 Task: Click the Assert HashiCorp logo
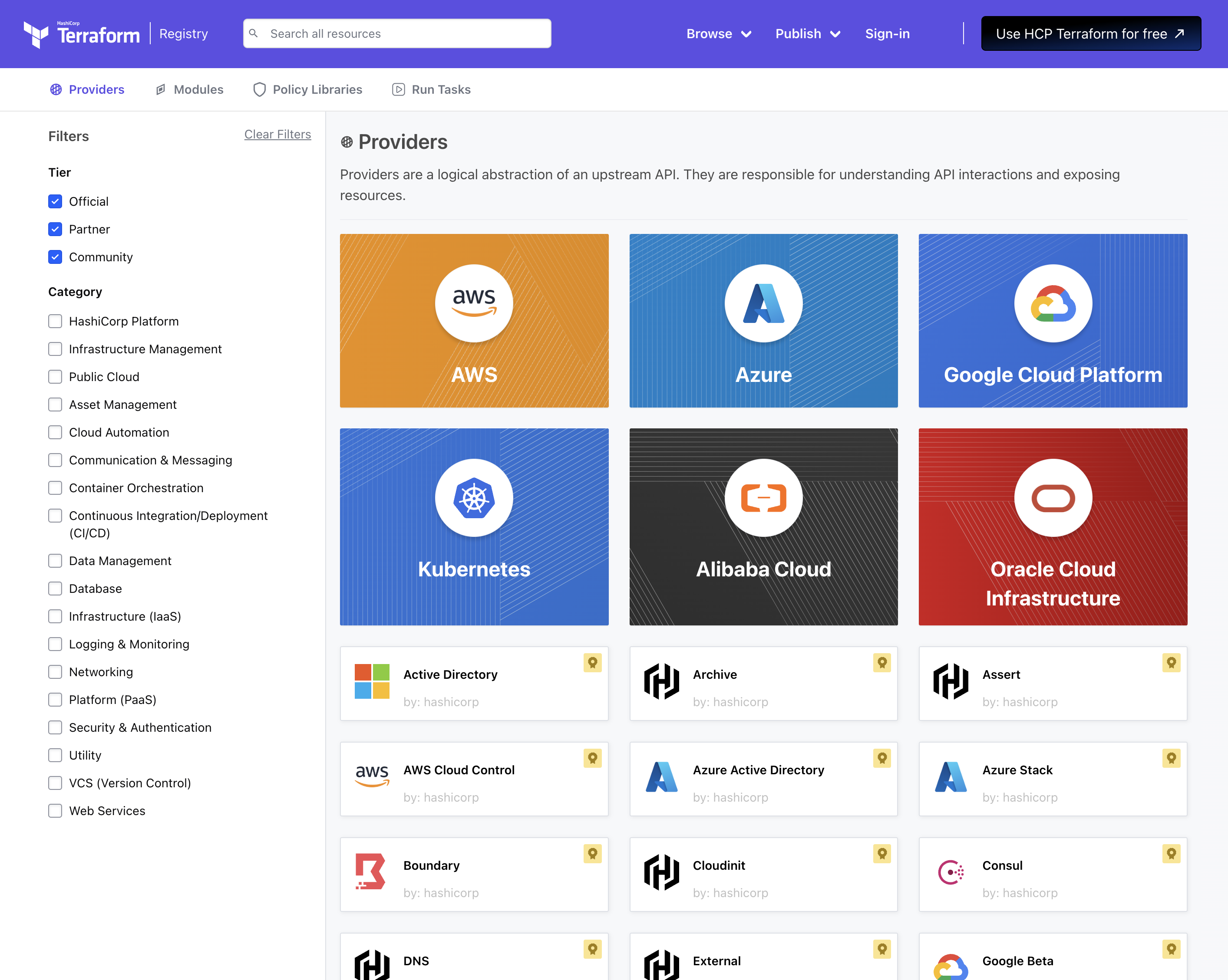click(x=951, y=681)
